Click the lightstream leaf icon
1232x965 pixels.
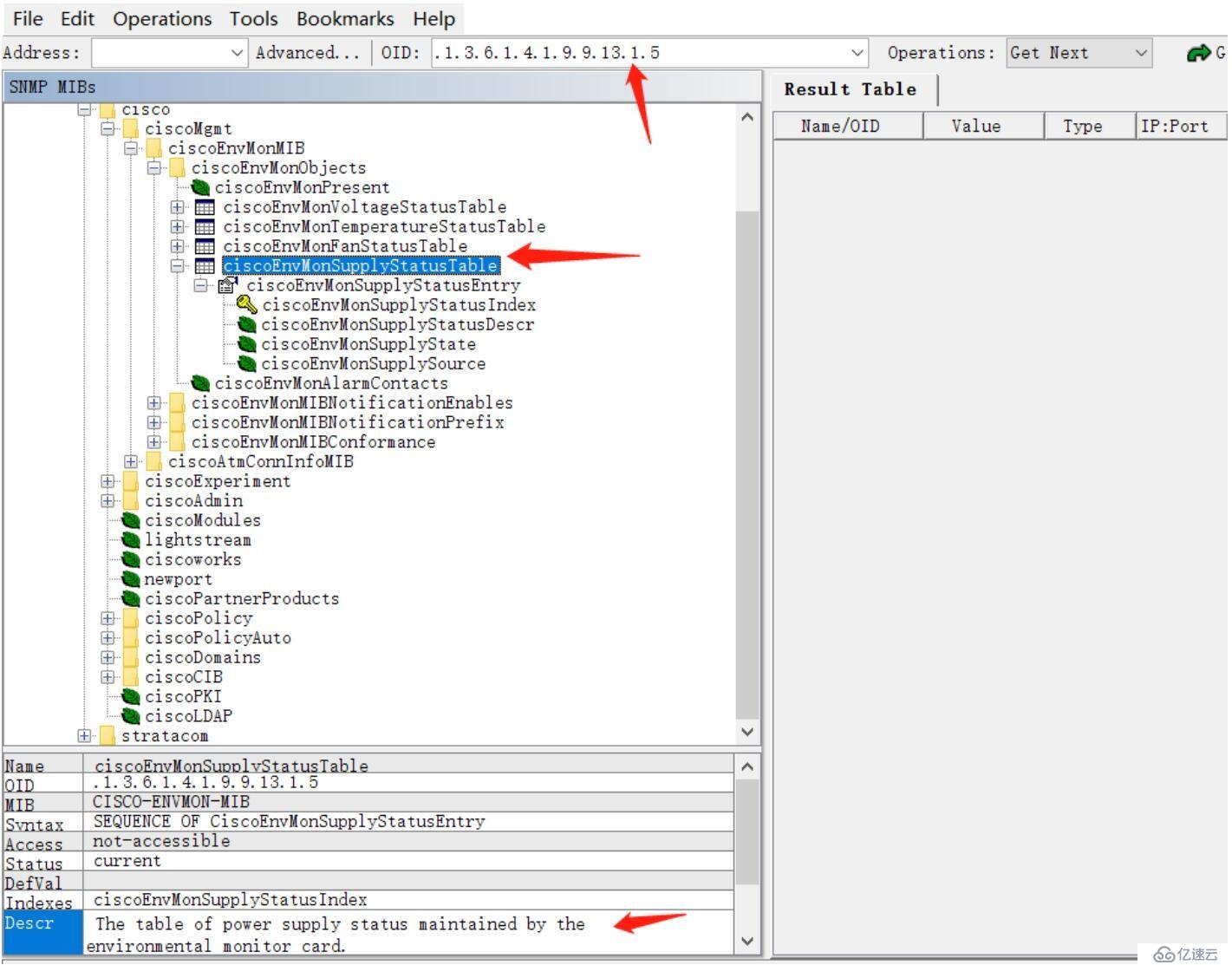pos(131,540)
